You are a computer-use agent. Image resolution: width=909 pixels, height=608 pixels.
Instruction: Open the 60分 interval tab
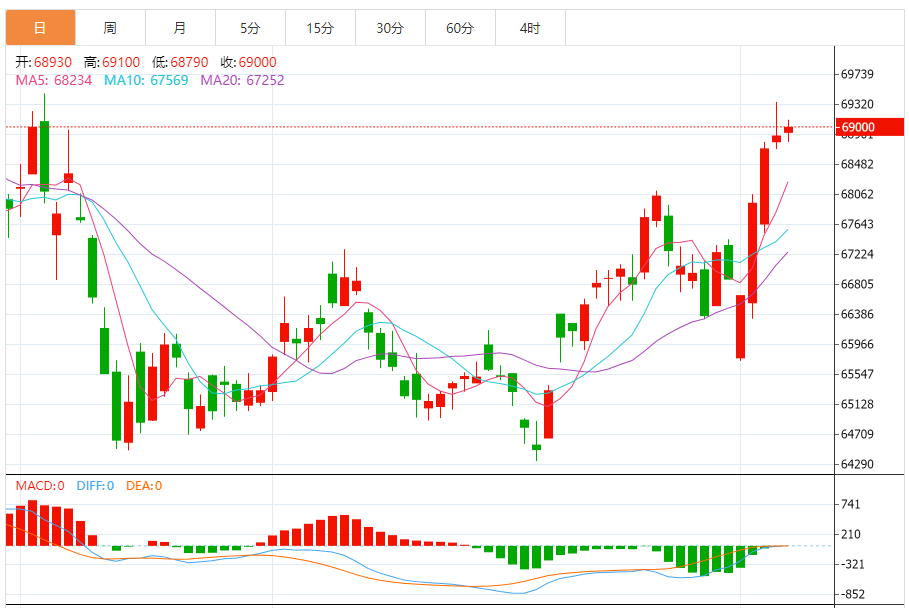click(460, 27)
